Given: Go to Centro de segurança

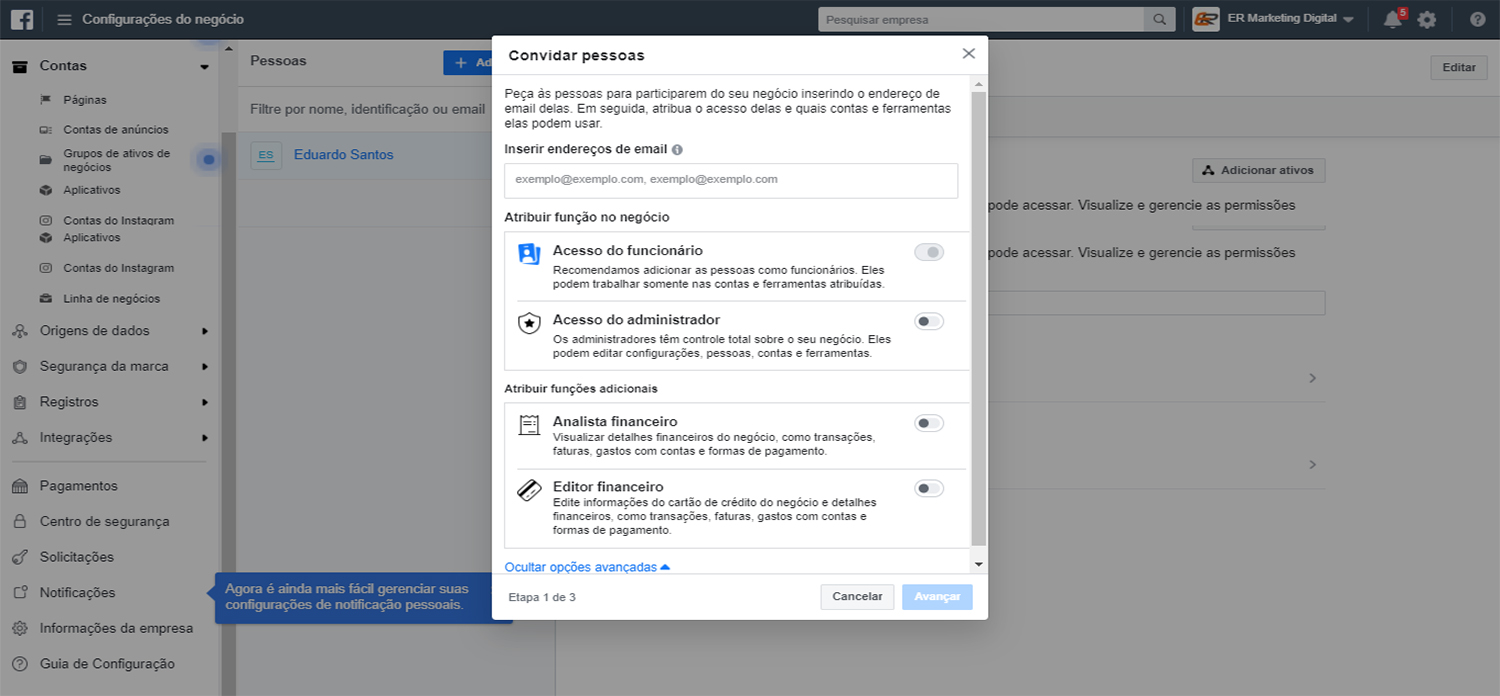Looking at the screenshot, I should [104, 522].
